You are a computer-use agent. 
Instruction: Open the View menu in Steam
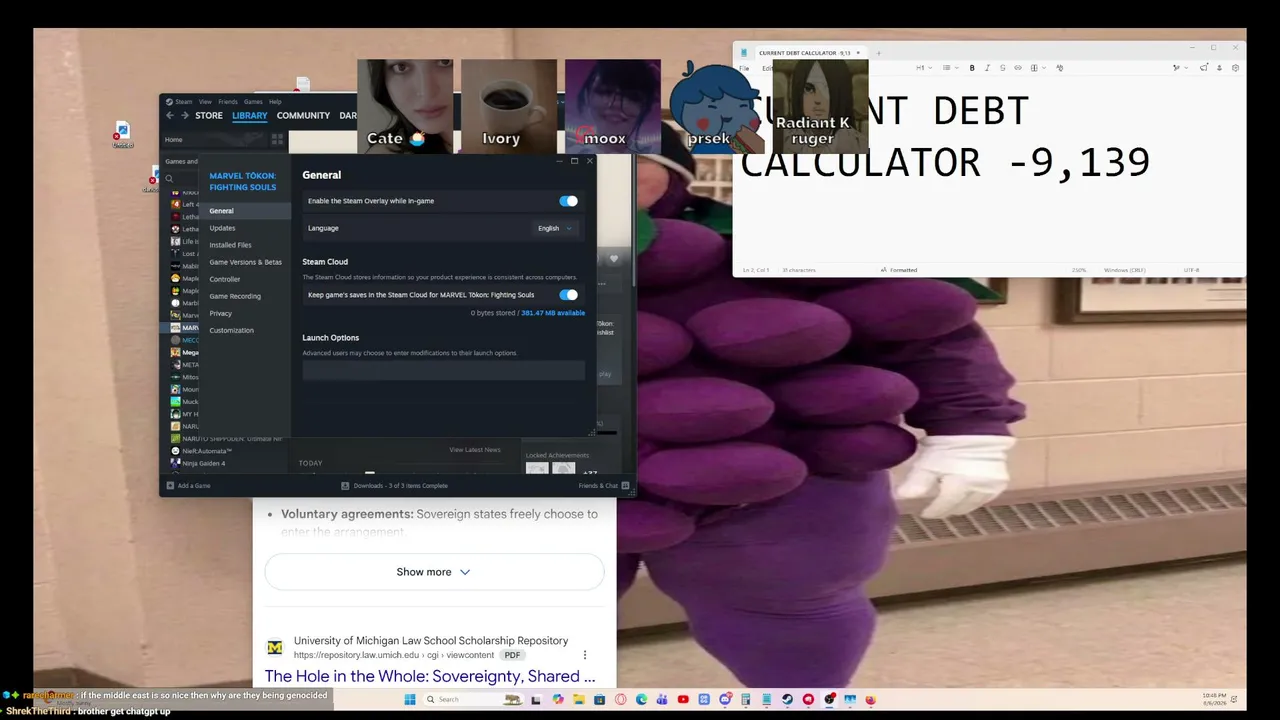[205, 101]
